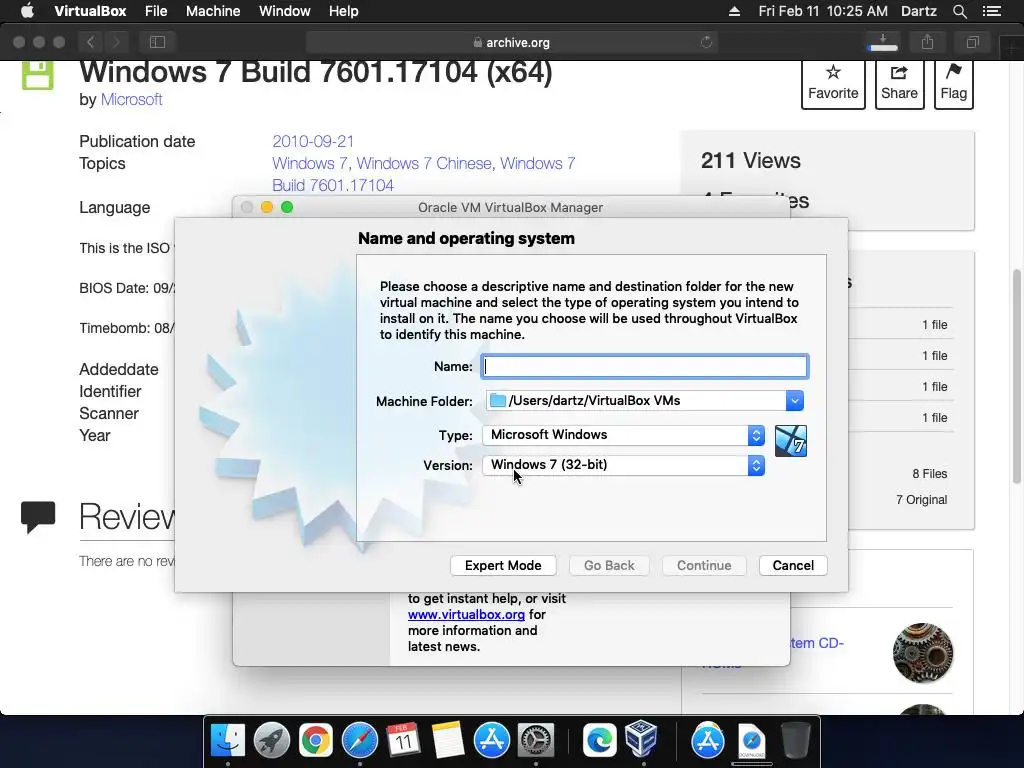Viewport: 1024px width, 768px height.
Task: Open Safari in the Dock
Action: [359, 741]
